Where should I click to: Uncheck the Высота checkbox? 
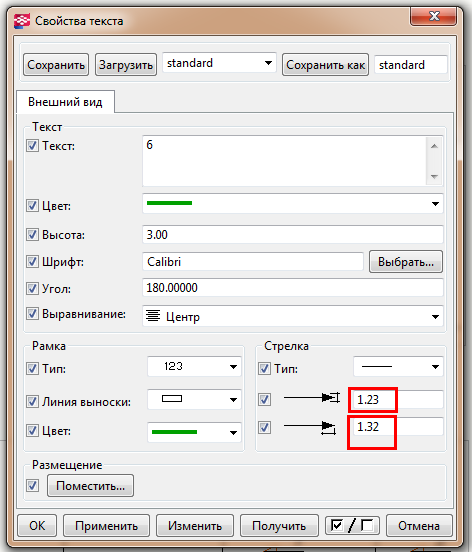tap(32, 234)
